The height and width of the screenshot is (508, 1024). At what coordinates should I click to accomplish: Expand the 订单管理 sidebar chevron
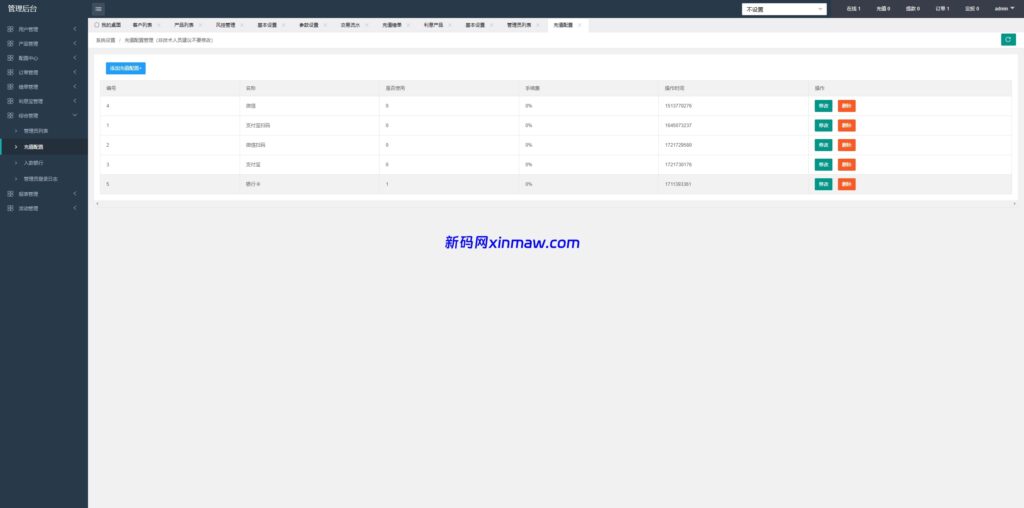coord(75,72)
